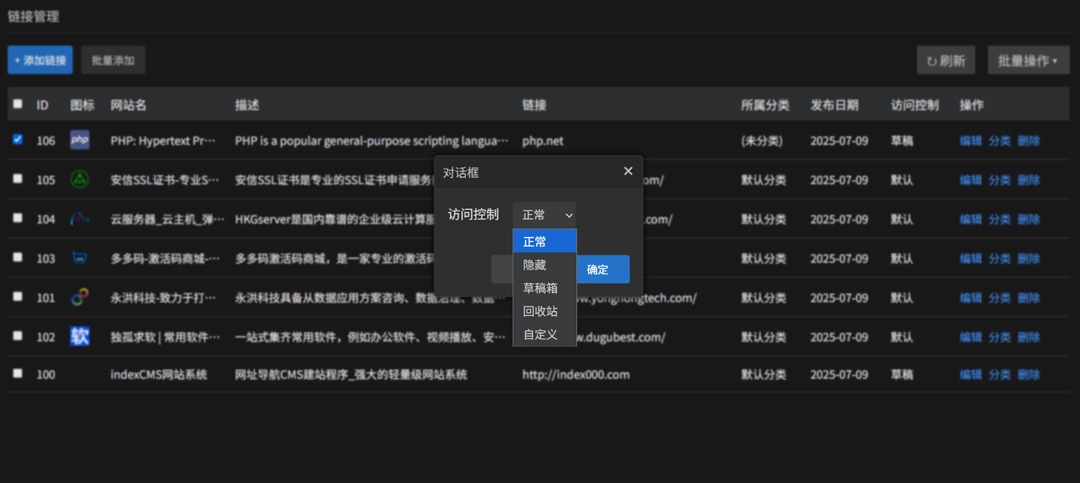The image size is (1080, 483).
Task: Close the 对话框 dialog with the X icon
Action: click(628, 171)
